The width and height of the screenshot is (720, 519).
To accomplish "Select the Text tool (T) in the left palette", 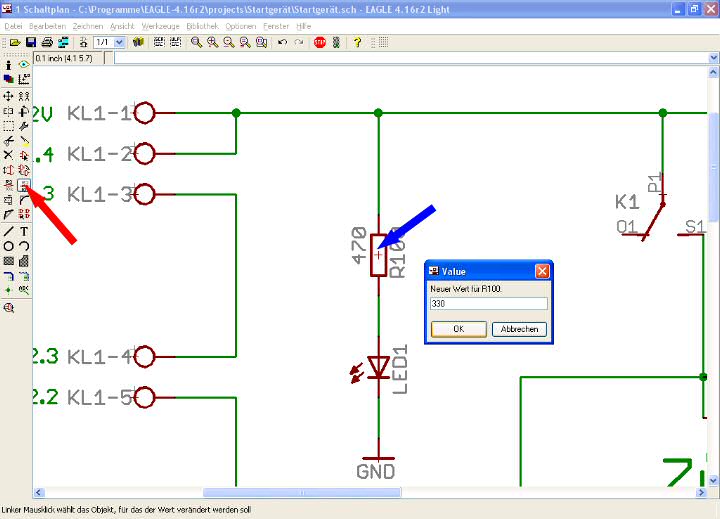I will pos(24,231).
